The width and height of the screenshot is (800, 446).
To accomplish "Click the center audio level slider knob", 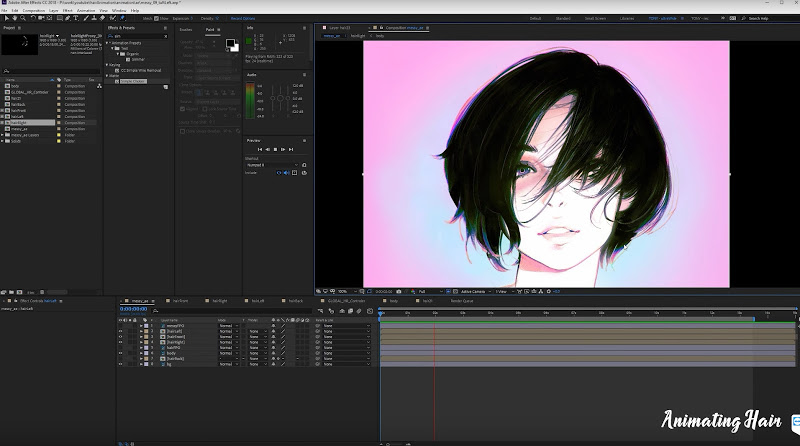I will tap(280, 98).
